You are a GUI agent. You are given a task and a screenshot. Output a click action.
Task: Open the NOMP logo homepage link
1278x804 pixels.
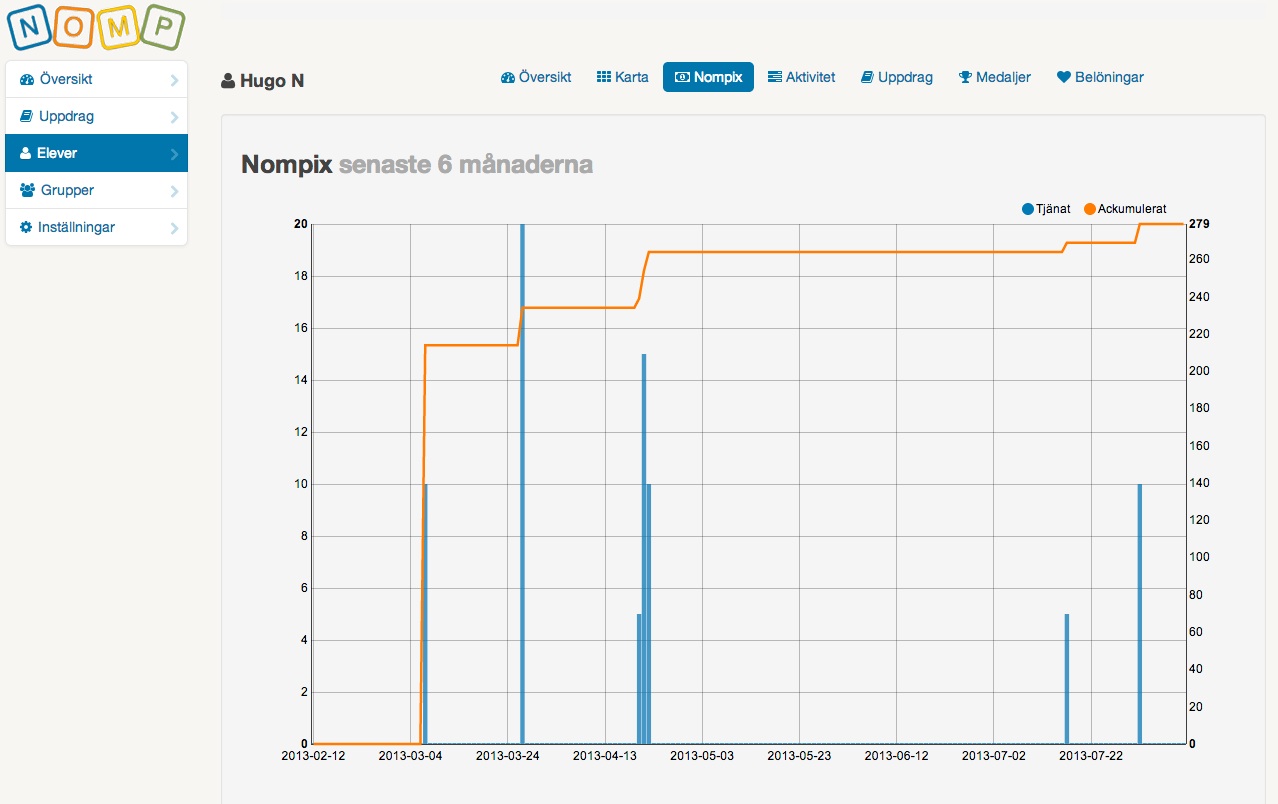point(97,29)
